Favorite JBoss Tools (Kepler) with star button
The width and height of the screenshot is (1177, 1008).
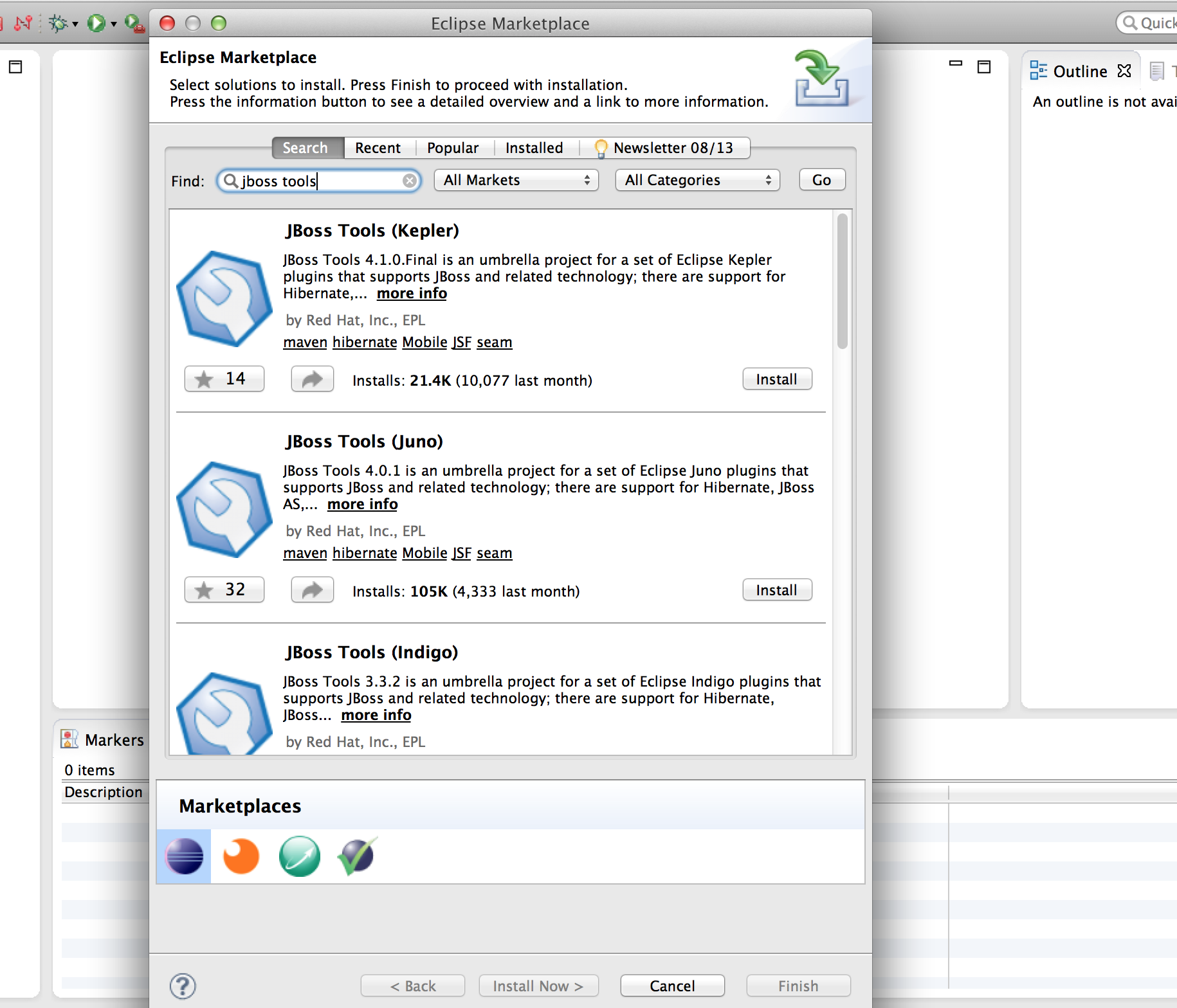click(224, 379)
